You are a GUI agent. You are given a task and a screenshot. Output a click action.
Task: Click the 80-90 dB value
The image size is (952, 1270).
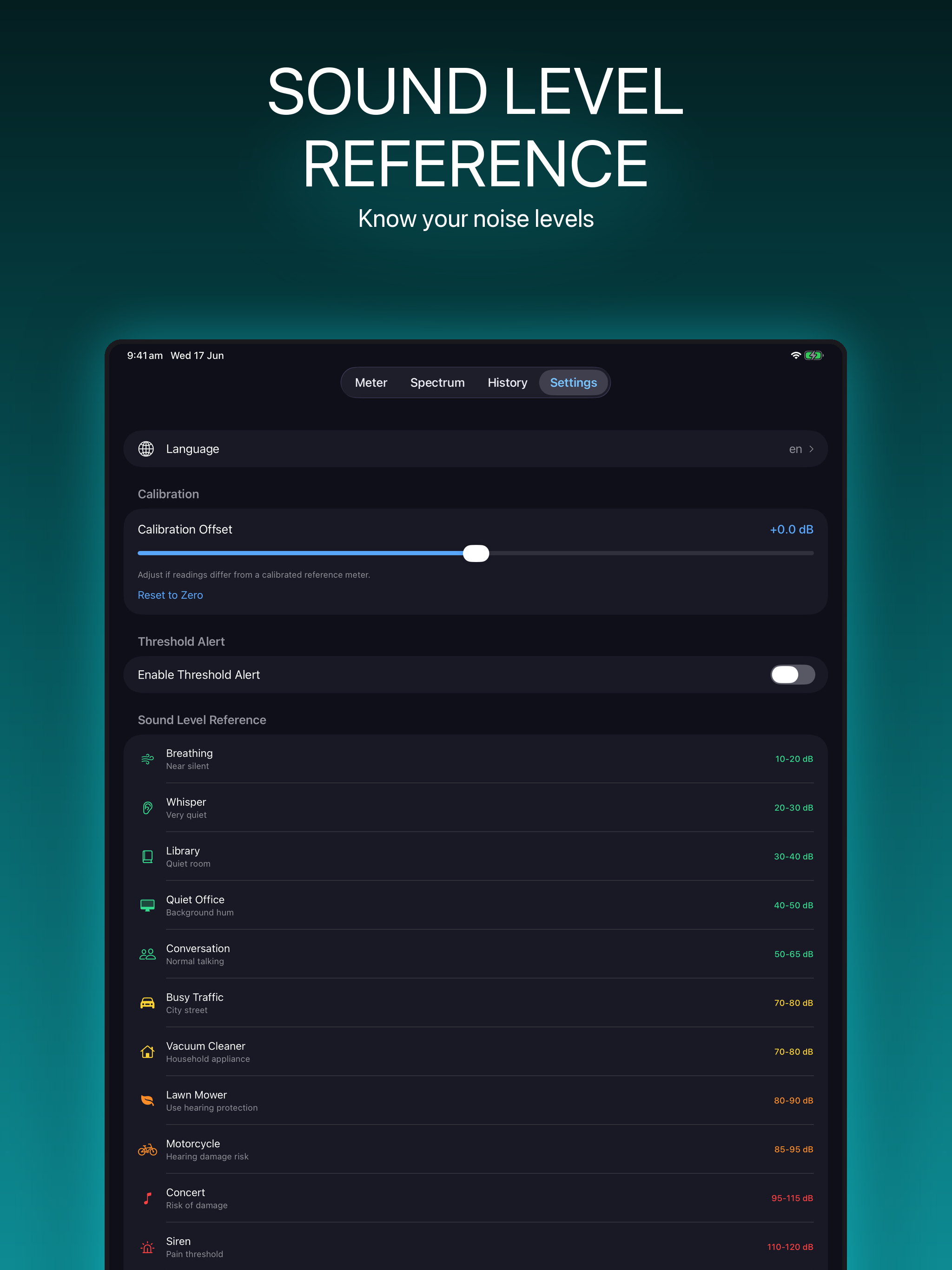[x=793, y=1101]
